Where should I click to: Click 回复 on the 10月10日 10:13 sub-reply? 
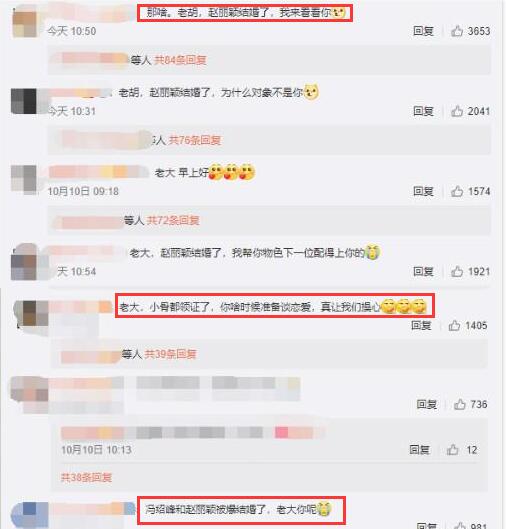419,450
